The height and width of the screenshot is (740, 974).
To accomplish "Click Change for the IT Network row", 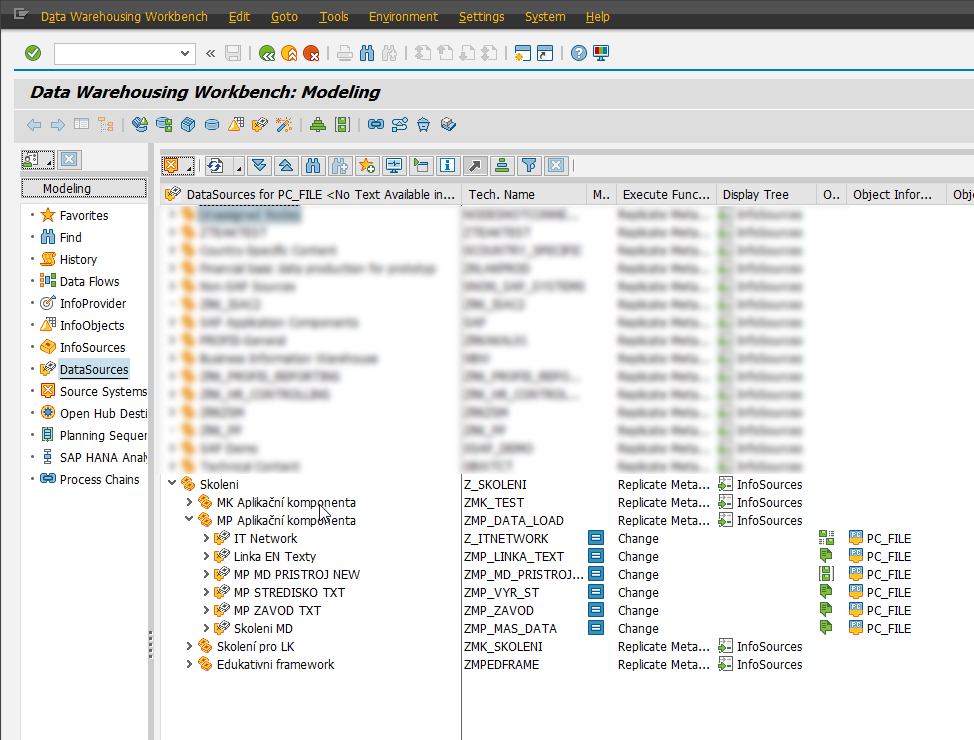I will [x=638, y=538].
